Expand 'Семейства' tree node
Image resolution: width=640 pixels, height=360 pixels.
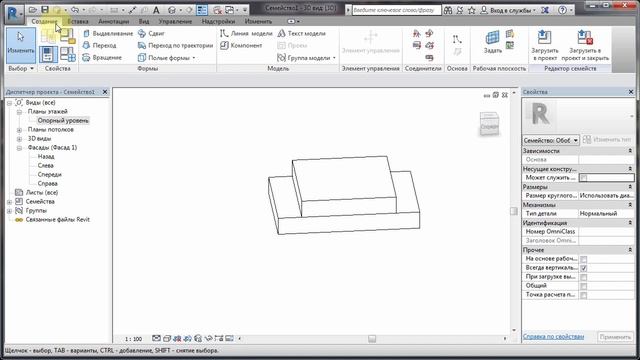9,202
